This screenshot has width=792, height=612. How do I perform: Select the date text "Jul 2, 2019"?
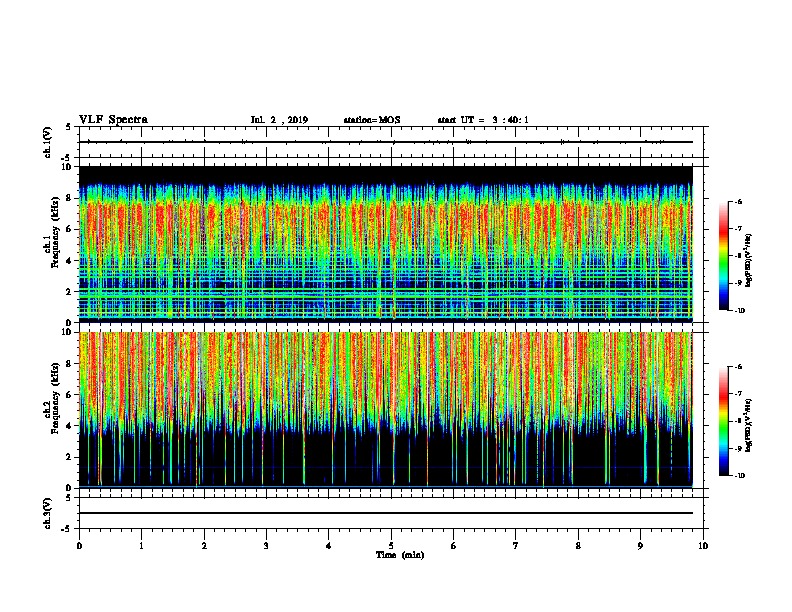tap(279, 120)
